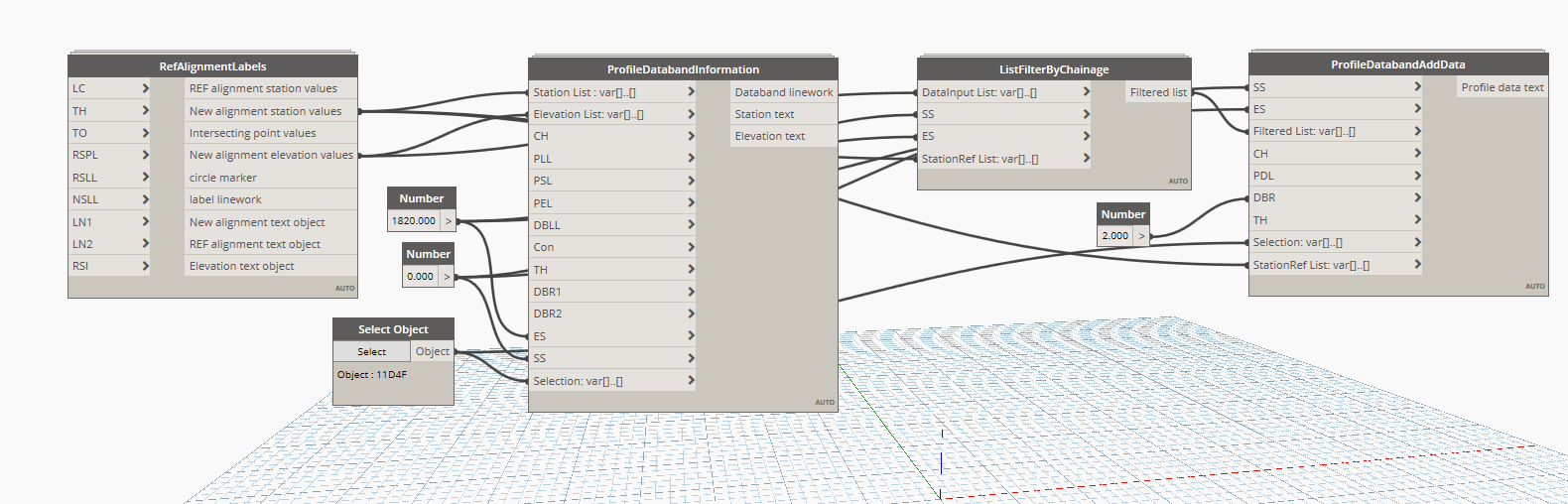The image size is (1568, 504).
Task: Click StationRef List input in ListFilterByChainage
Action: pyautogui.click(x=1004, y=159)
